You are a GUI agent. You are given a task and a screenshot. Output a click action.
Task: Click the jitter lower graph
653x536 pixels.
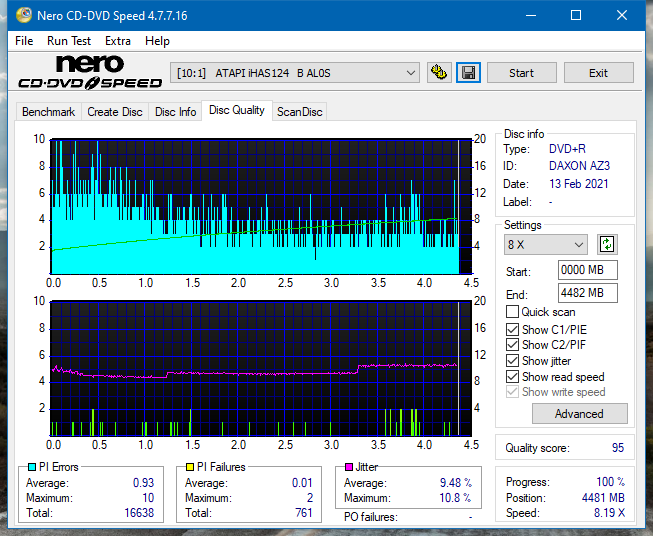pos(261,369)
